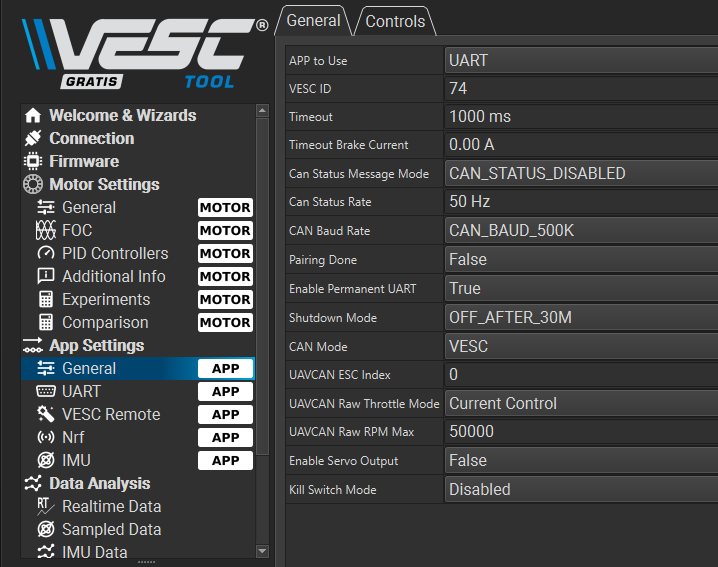Toggle Enable Servo Output False value
Image resolution: width=718 pixels, height=567 pixels.
(x=582, y=461)
